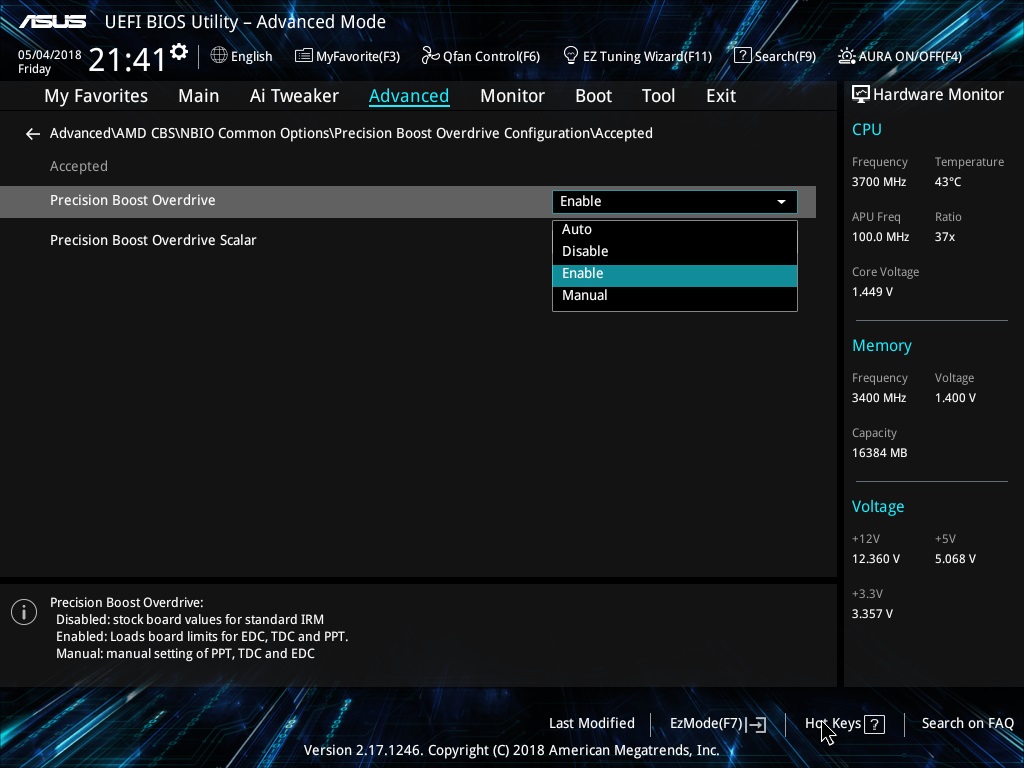Click the +5V reading 5.068 V
This screenshot has width=1024, height=768.
point(955,559)
